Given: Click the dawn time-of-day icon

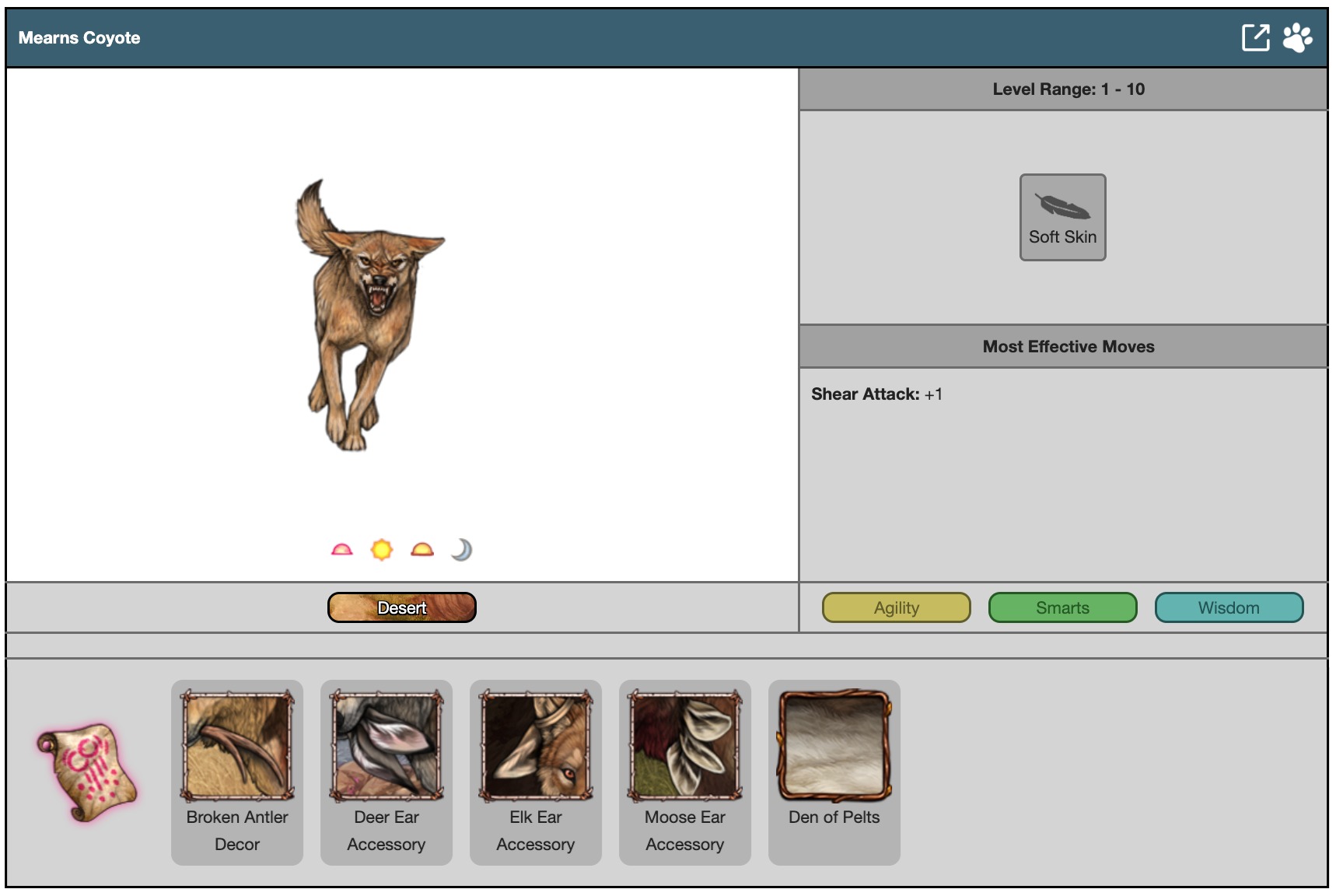Looking at the screenshot, I should click(x=341, y=550).
